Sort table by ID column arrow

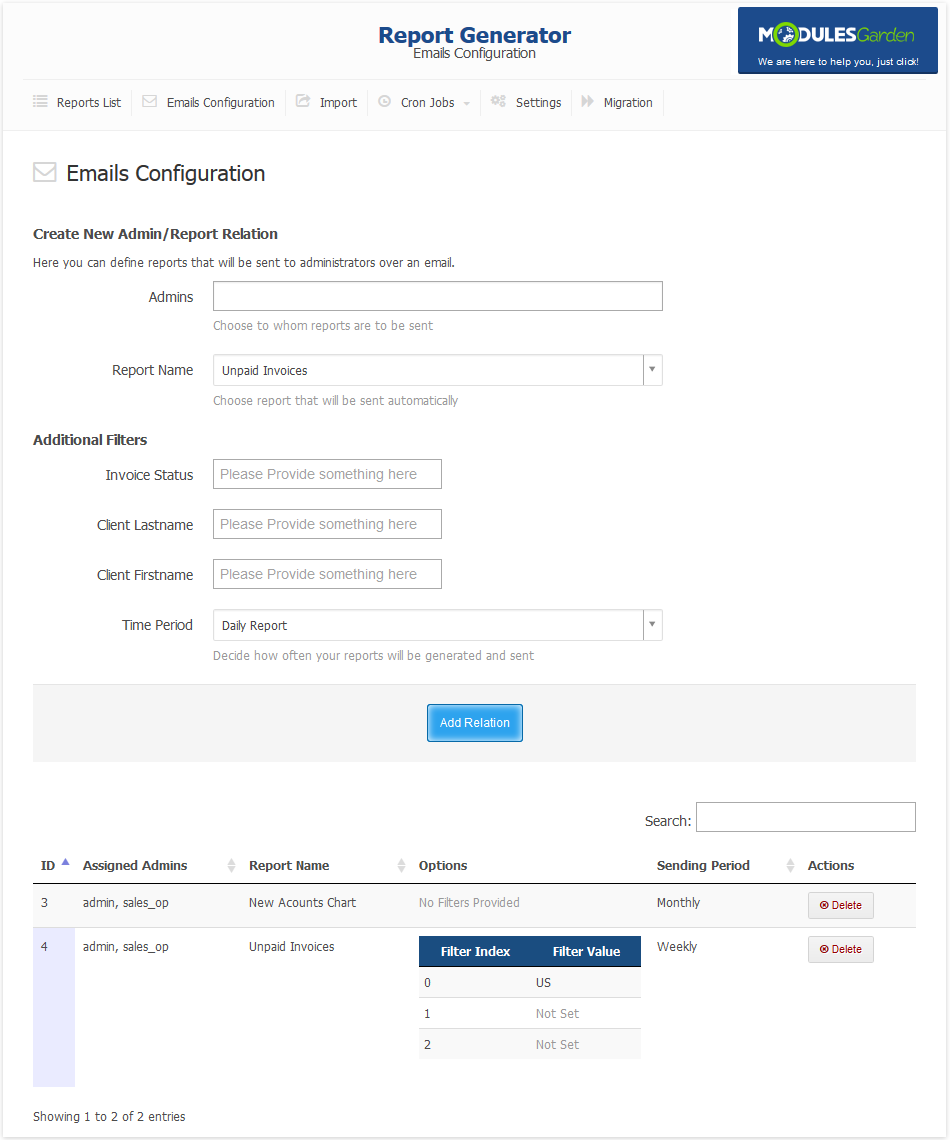pyautogui.click(x=65, y=862)
